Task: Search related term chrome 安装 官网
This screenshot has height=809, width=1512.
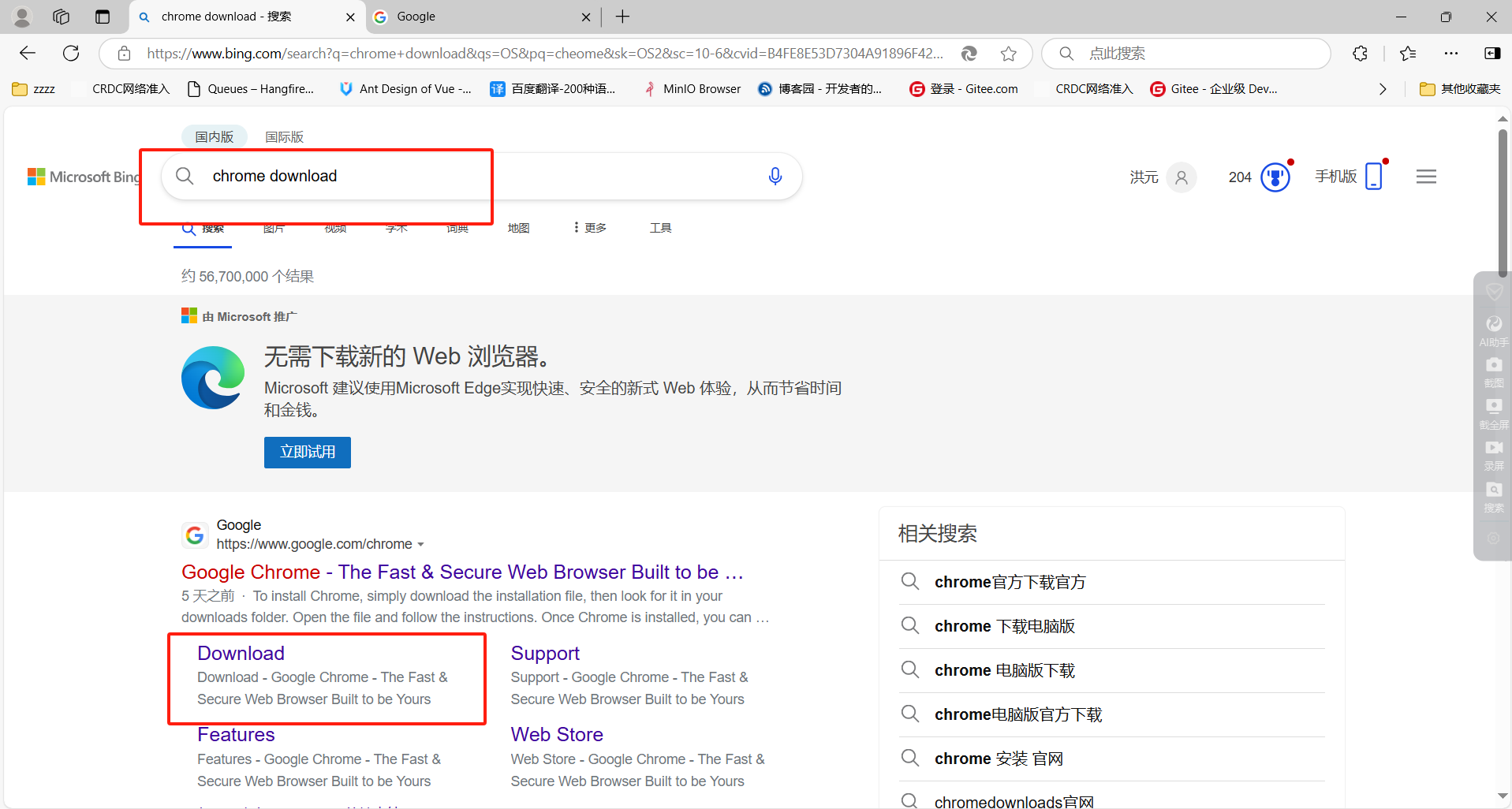Action: point(999,759)
